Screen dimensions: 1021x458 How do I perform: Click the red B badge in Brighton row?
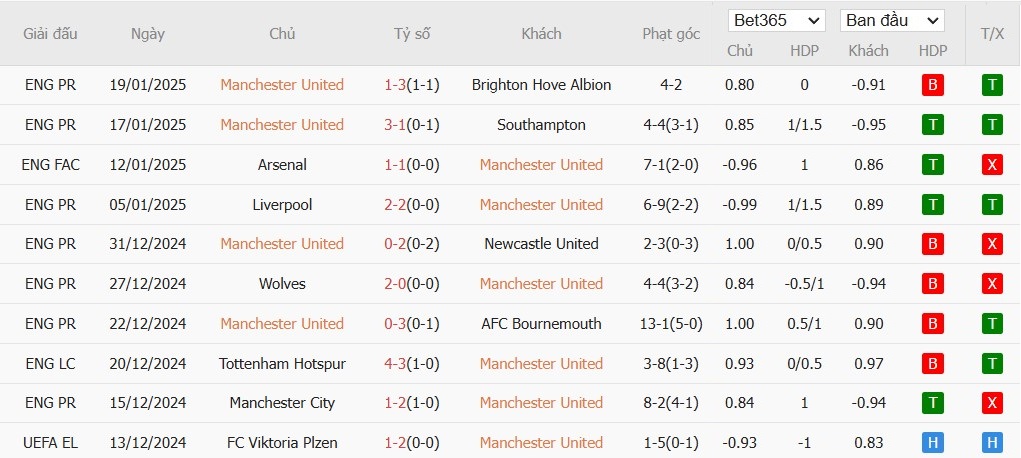click(x=932, y=85)
